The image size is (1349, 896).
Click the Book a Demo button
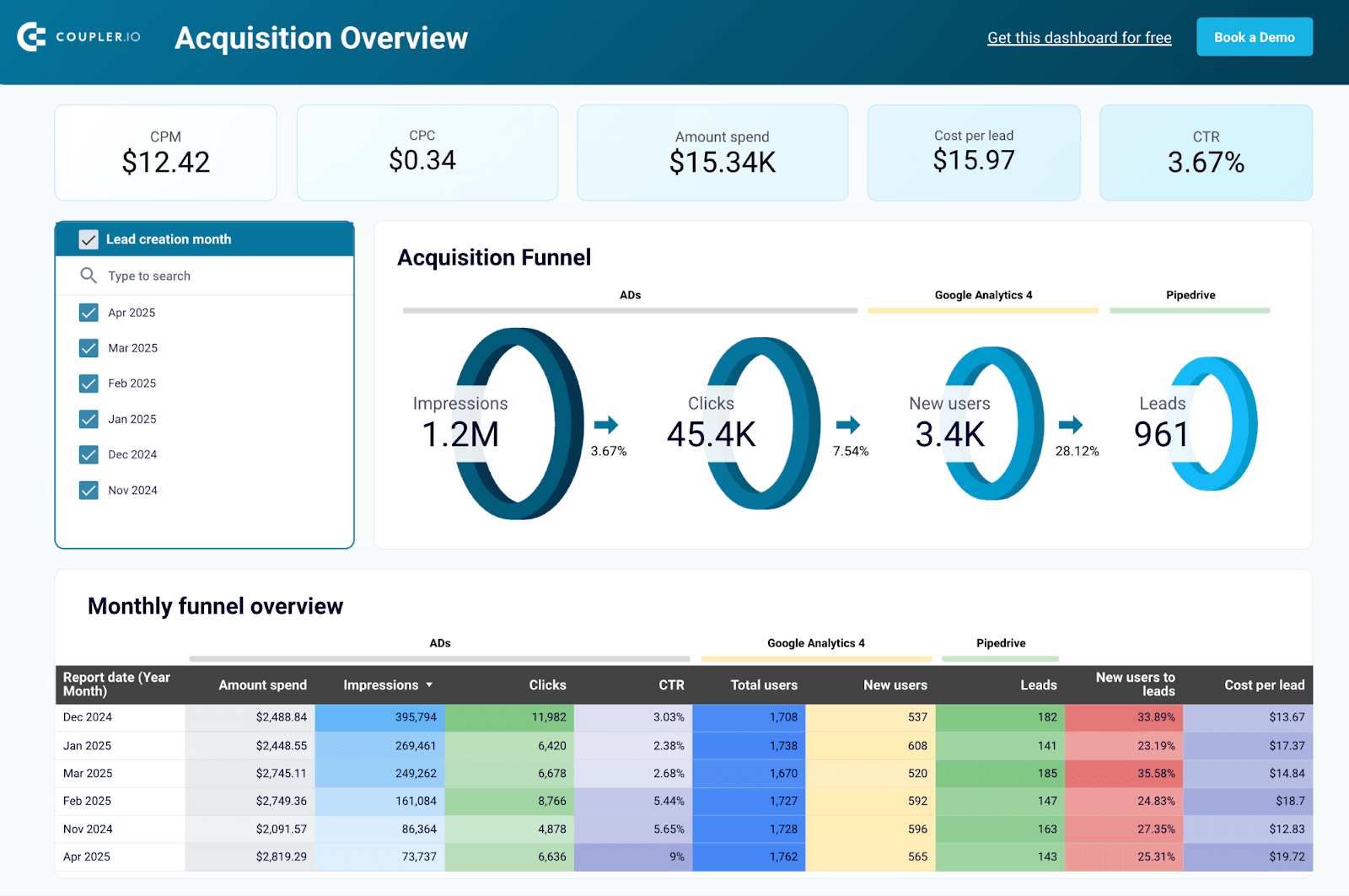coord(1254,37)
